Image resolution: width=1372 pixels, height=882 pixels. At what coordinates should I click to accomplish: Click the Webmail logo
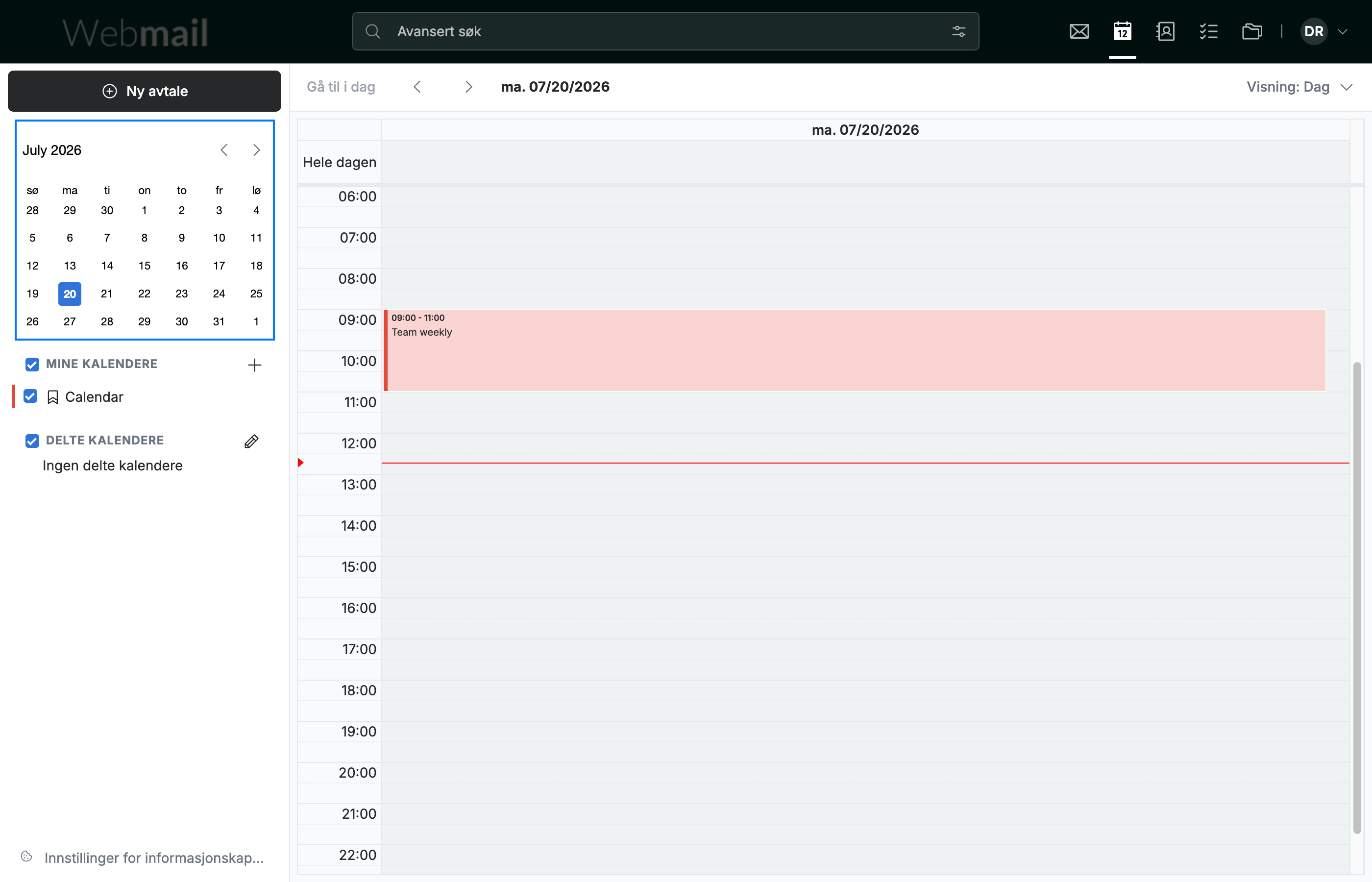(x=135, y=33)
